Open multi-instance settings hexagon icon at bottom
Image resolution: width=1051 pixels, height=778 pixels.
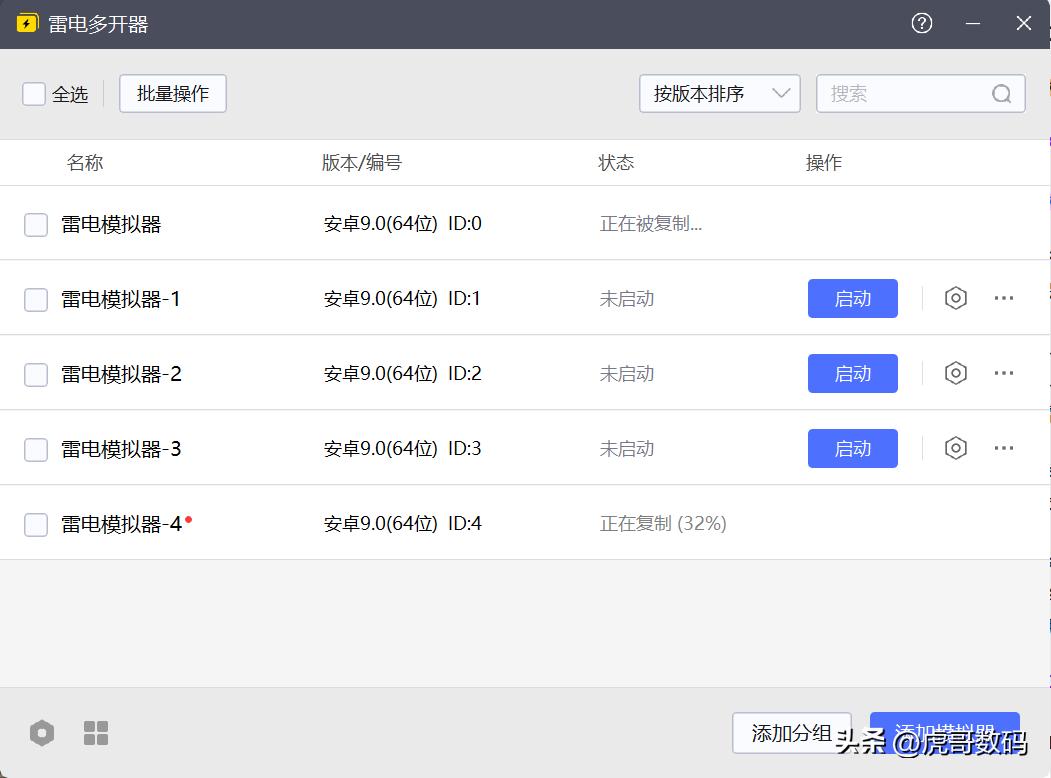(x=42, y=733)
